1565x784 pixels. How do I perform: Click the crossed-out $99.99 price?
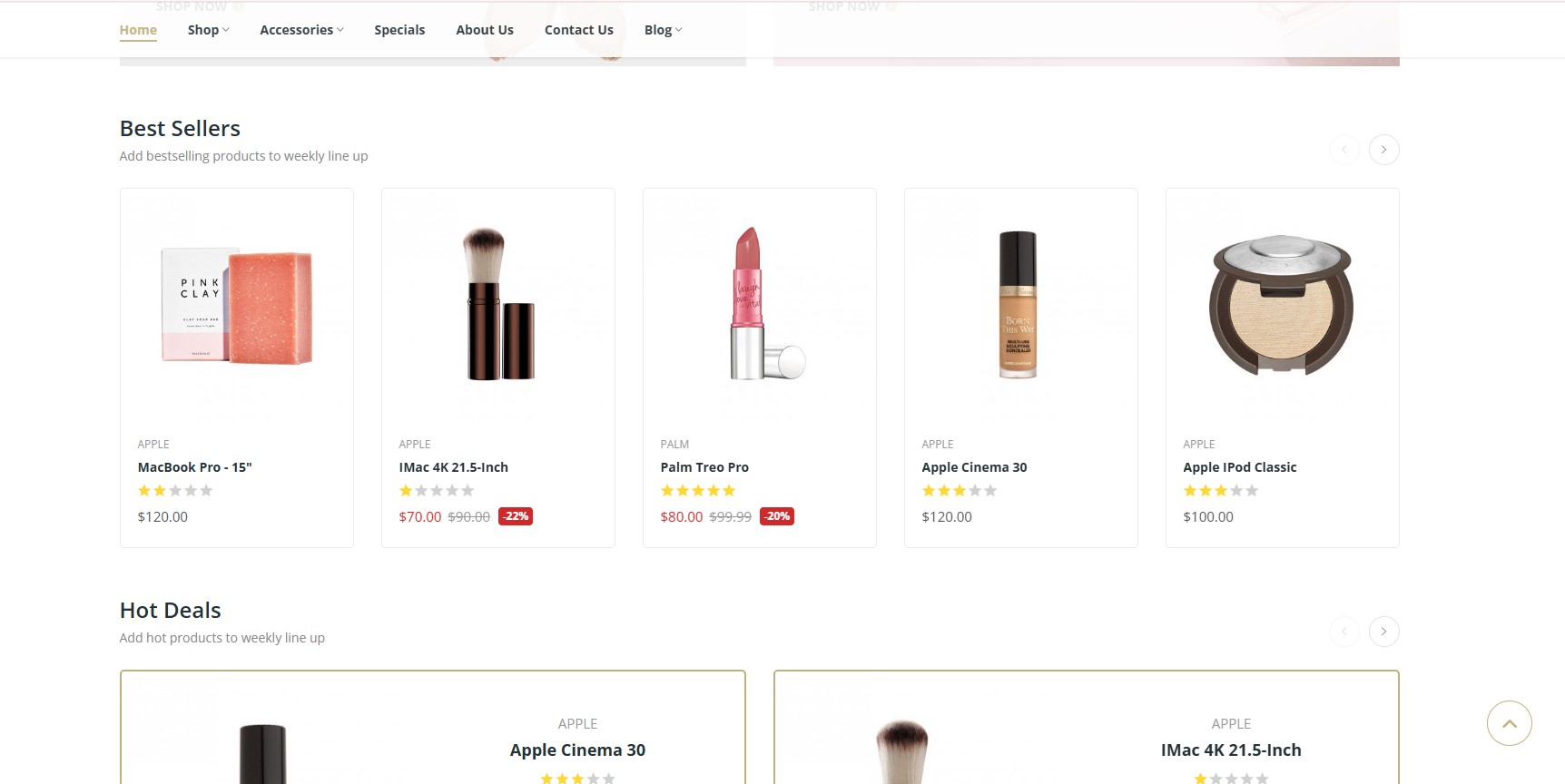point(731,517)
